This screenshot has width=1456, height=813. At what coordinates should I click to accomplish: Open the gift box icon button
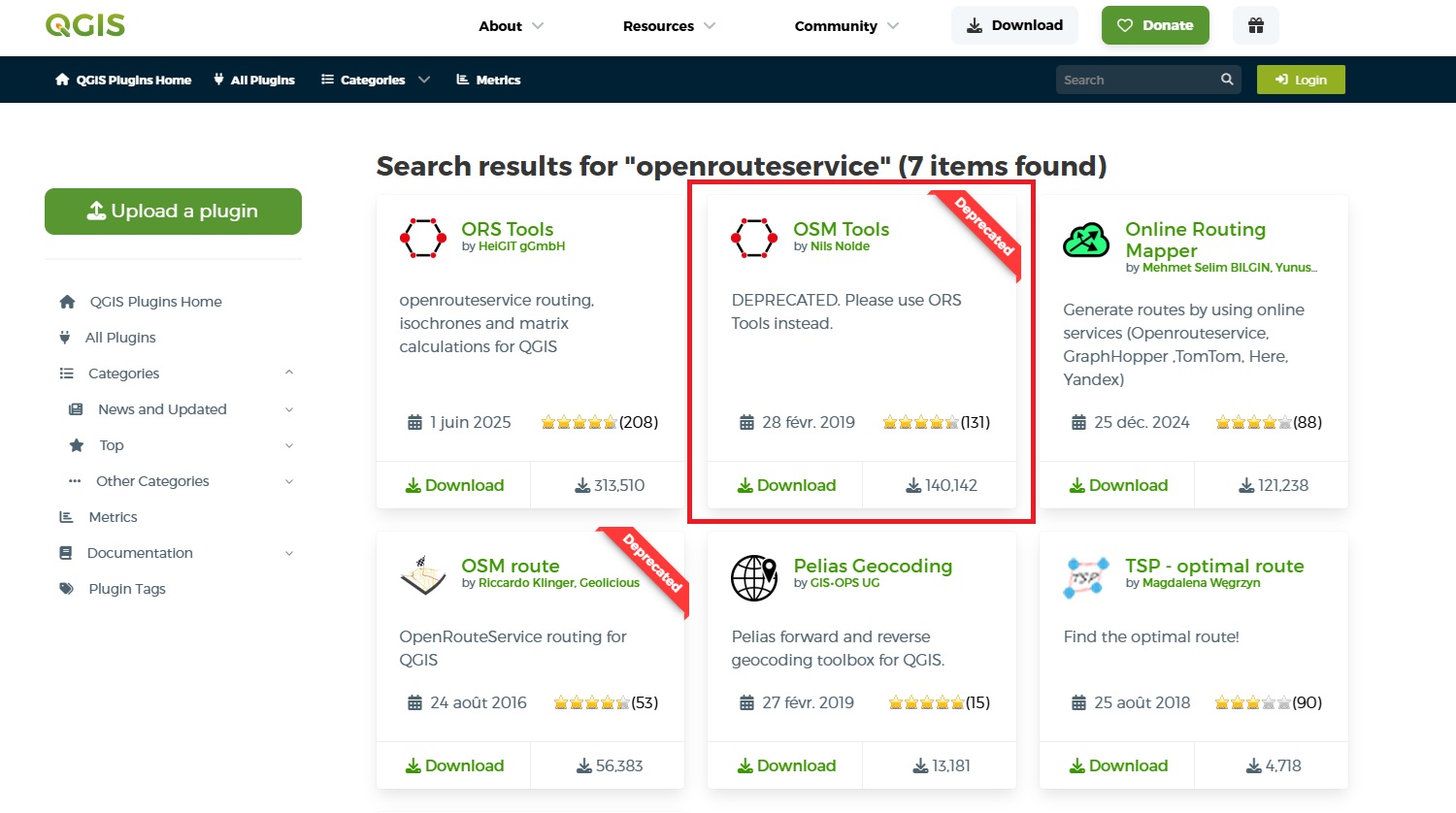click(1256, 25)
